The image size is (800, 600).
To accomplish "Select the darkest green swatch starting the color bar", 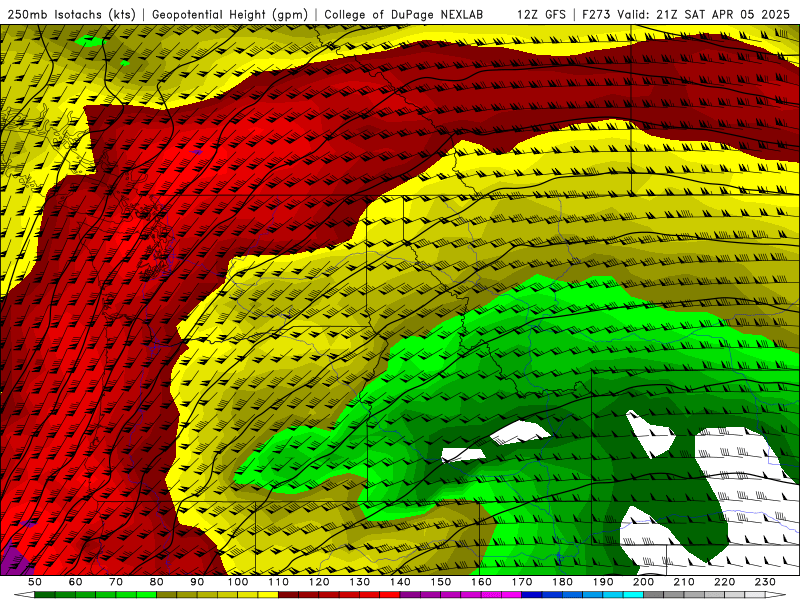I will coord(44,595).
